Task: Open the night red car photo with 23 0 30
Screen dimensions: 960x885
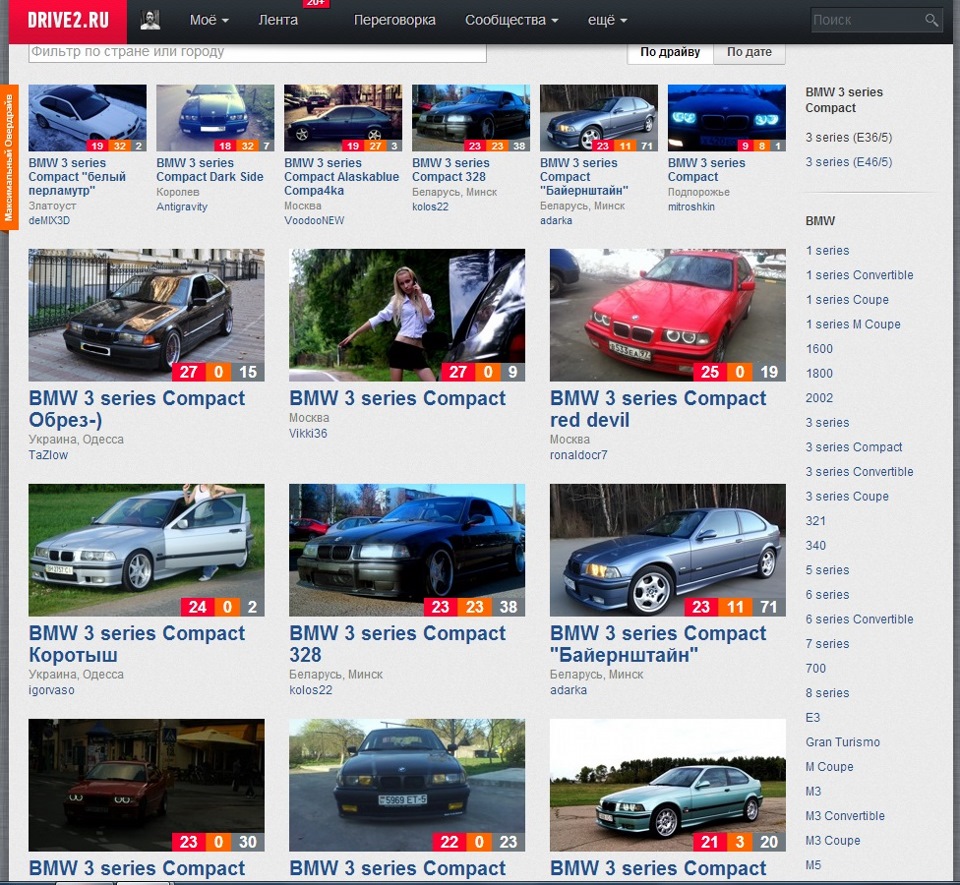Action: [146, 785]
